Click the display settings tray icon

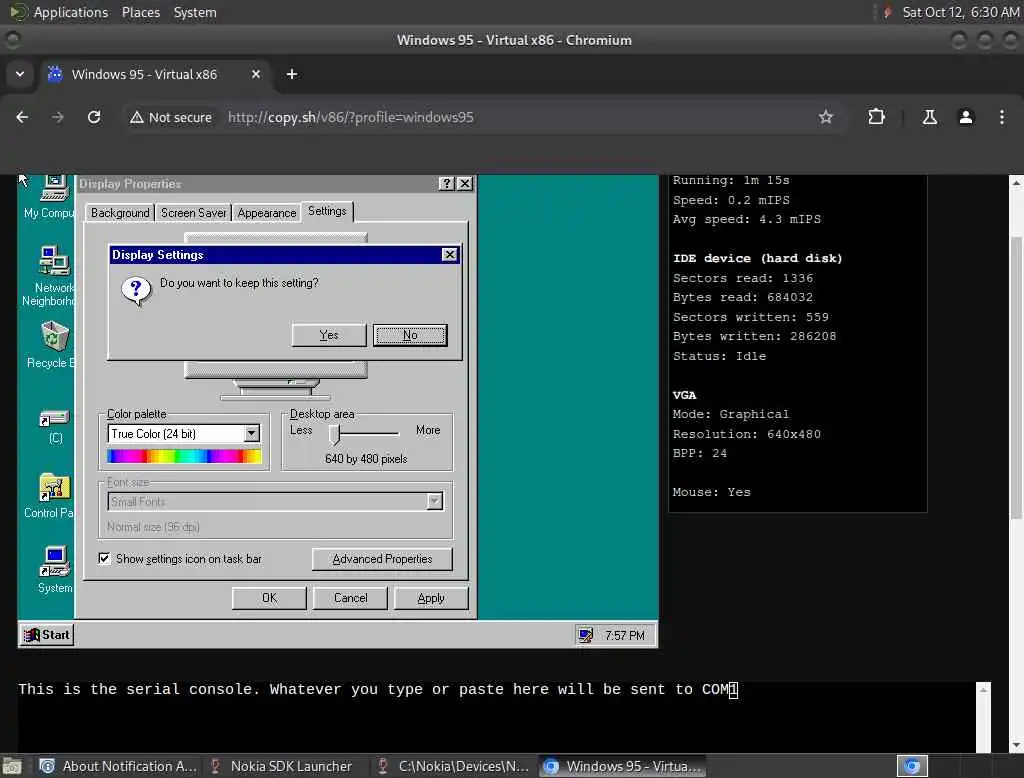(x=586, y=635)
